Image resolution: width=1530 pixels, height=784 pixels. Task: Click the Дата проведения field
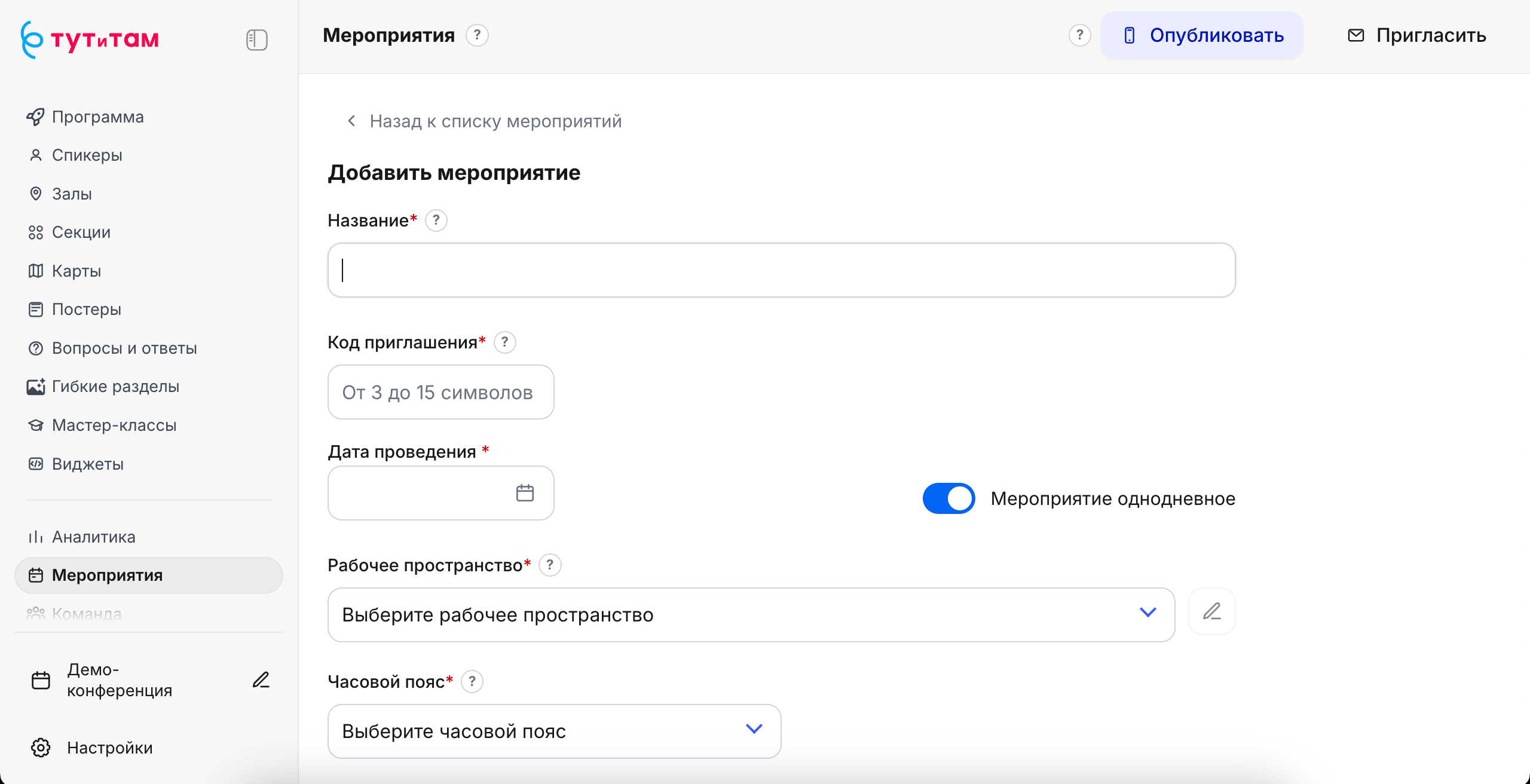click(441, 493)
